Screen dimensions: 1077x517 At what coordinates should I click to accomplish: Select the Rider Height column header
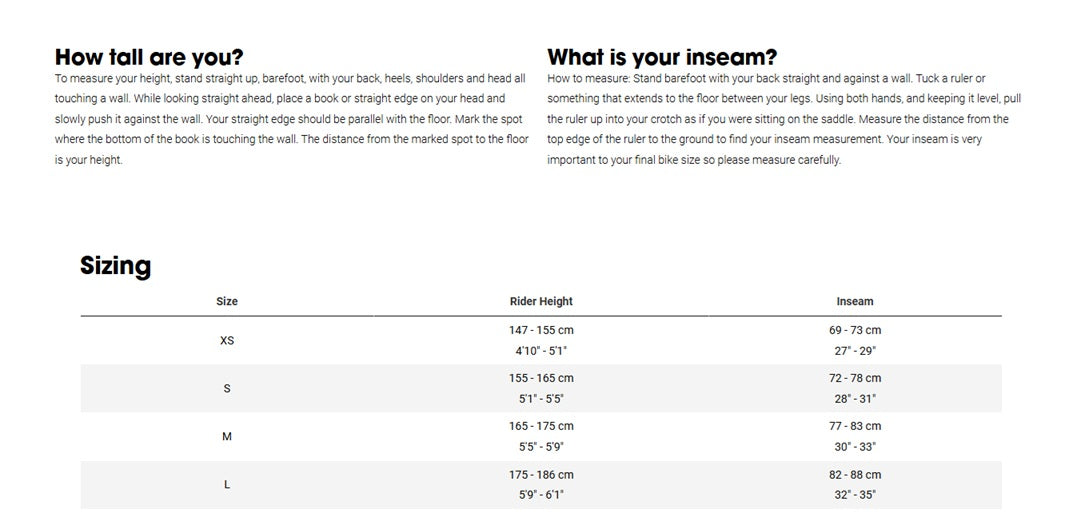coord(541,301)
